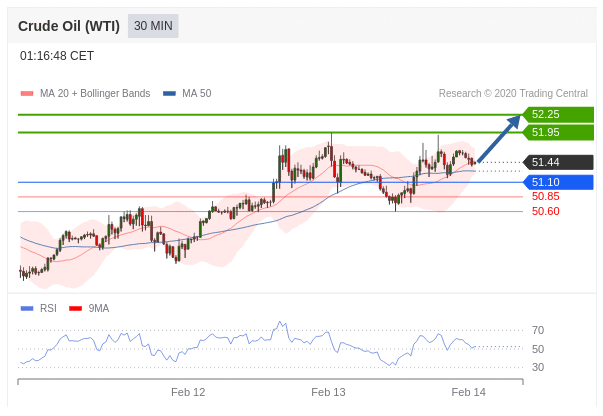The image size is (603, 416).
Task: Click the RSI 50 level label
Action: tap(538, 349)
